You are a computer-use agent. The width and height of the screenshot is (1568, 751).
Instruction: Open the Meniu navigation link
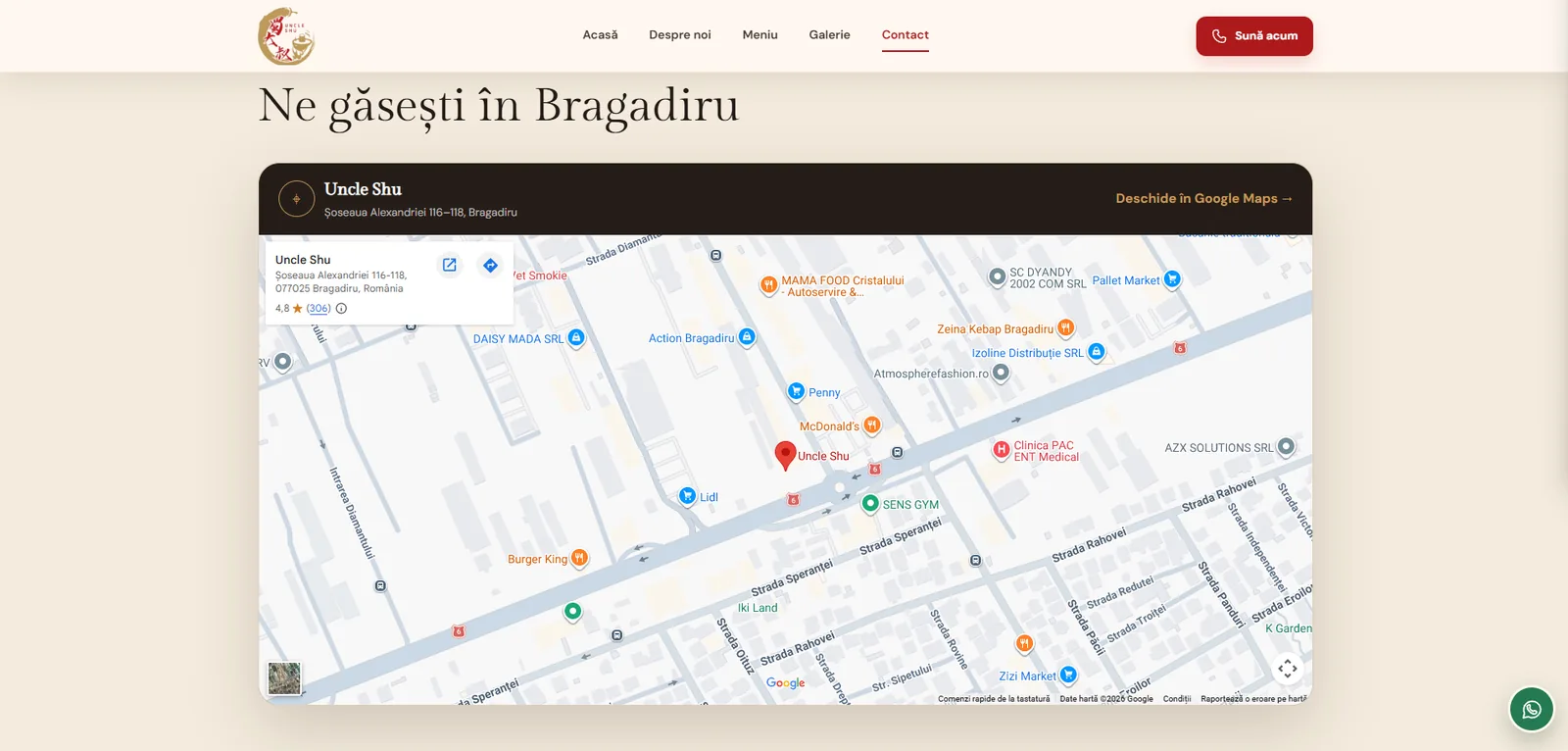(759, 35)
